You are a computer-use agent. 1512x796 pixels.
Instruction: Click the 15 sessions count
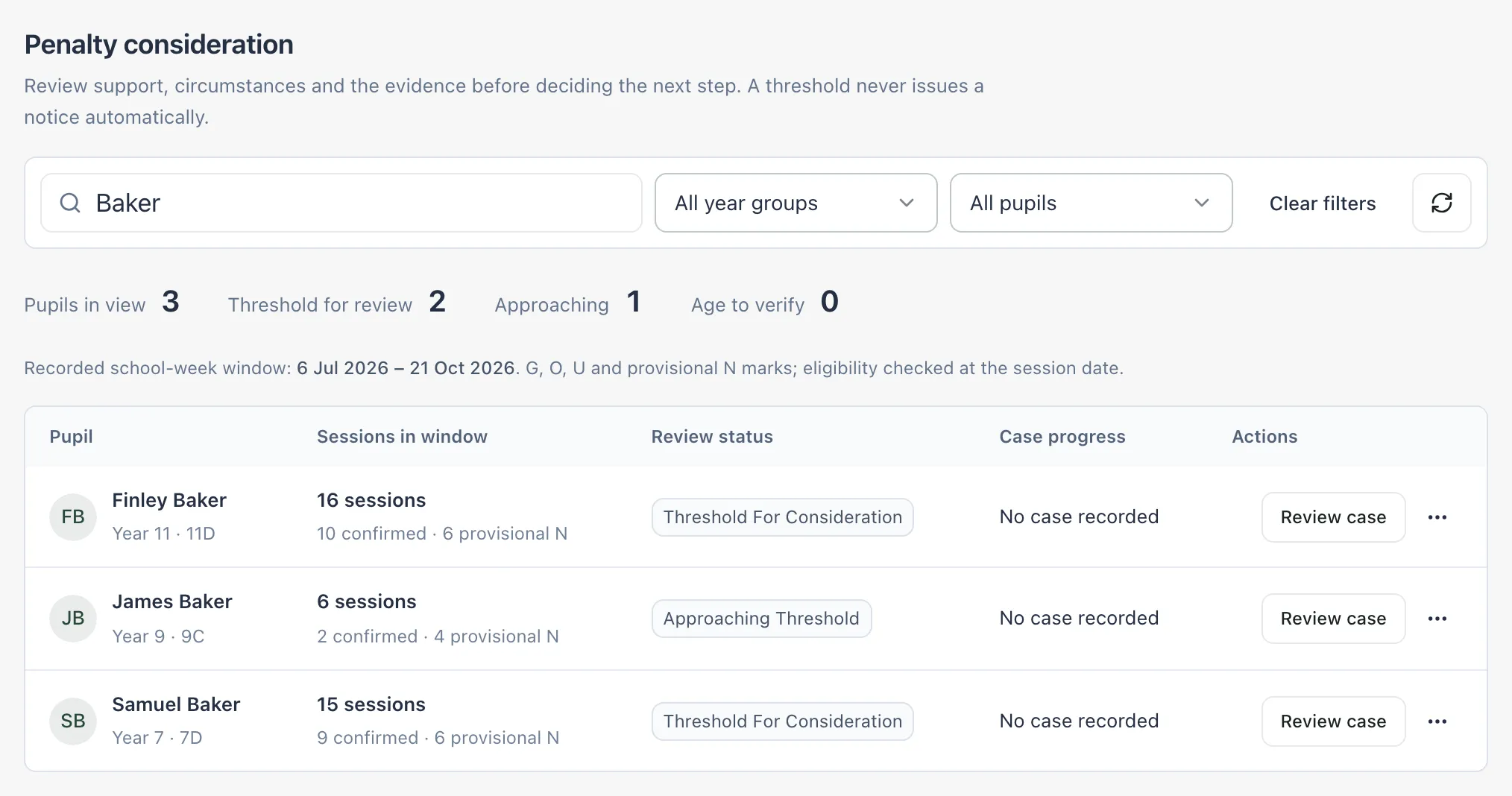[371, 704]
